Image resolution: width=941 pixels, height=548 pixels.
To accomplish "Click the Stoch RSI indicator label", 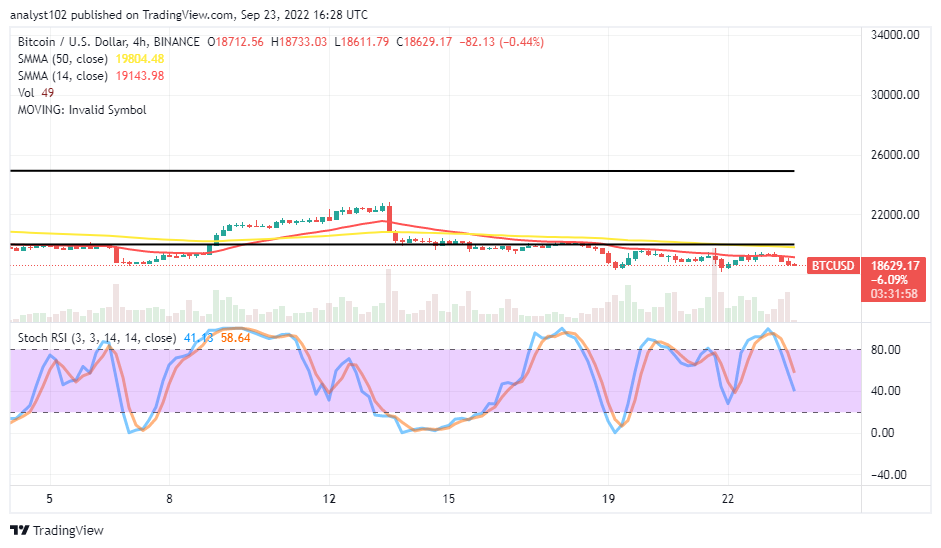I will [97, 338].
